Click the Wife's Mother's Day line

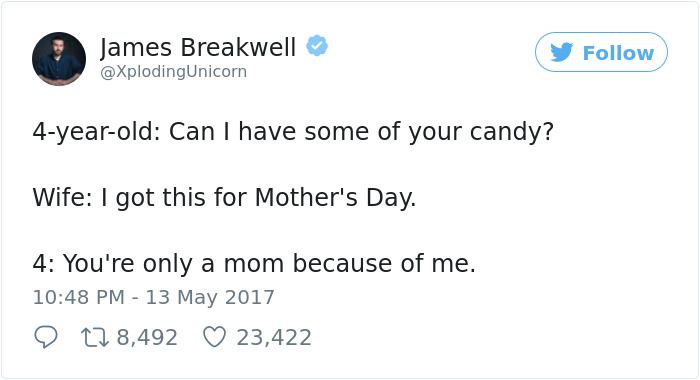click(224, 197)
